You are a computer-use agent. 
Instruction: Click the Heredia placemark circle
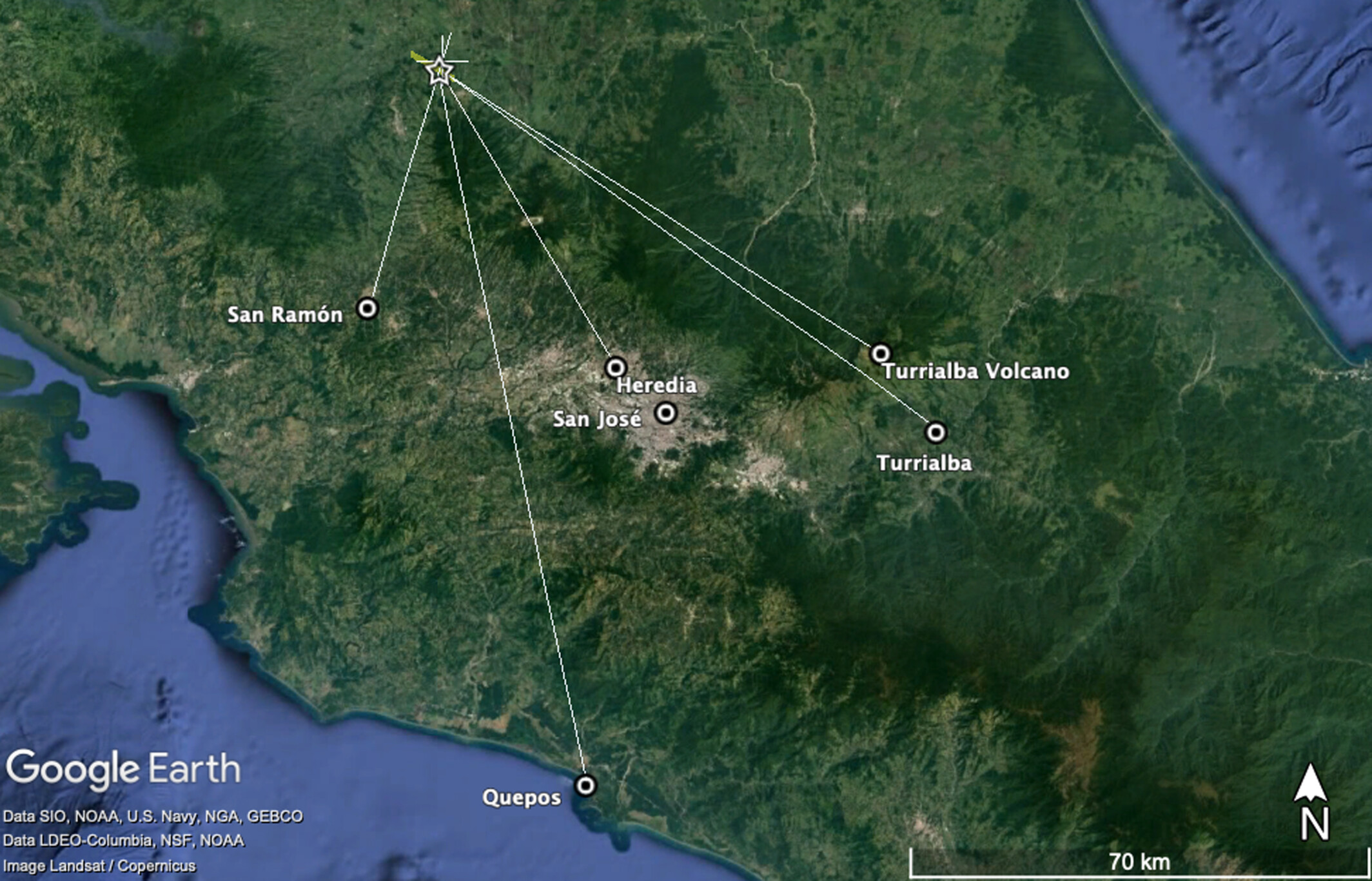616,368
